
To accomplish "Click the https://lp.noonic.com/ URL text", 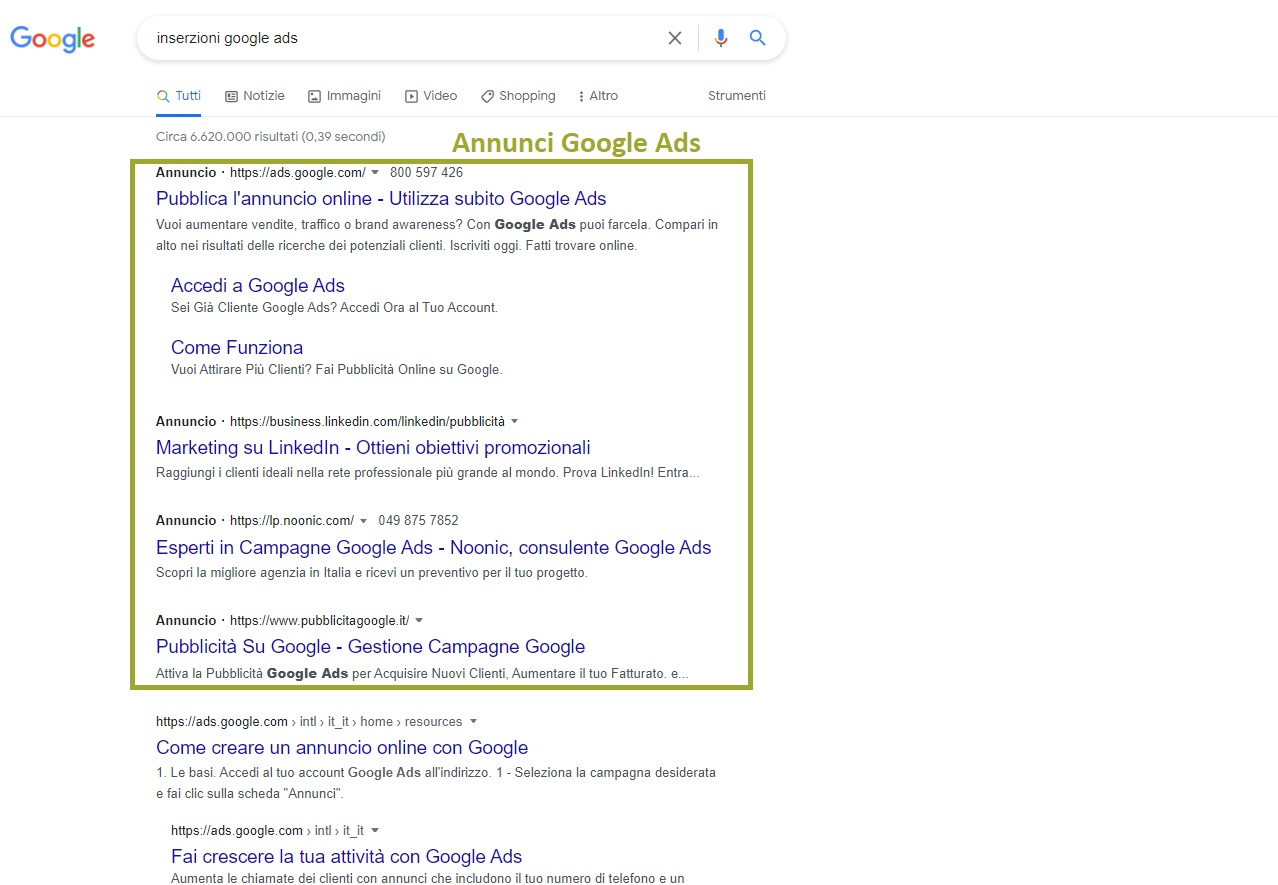I will 292,520.
